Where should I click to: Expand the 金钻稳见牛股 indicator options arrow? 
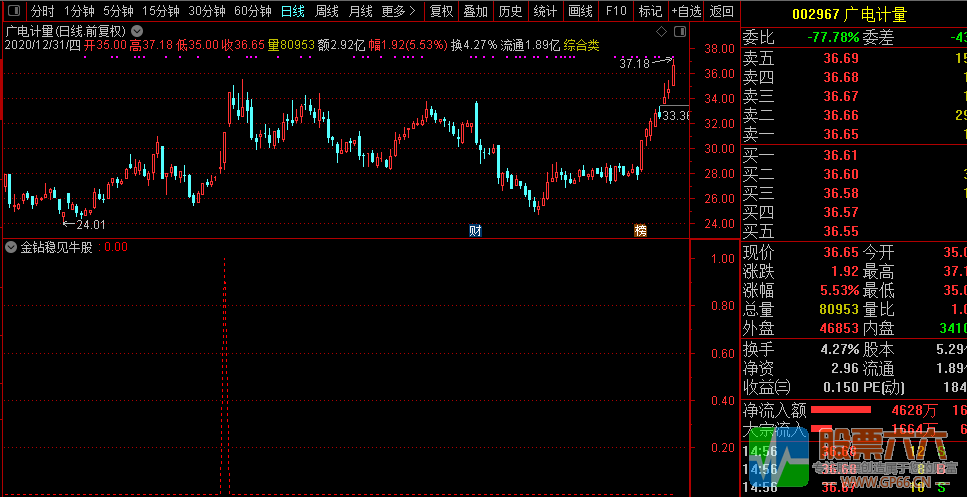[x=11, y=247]
